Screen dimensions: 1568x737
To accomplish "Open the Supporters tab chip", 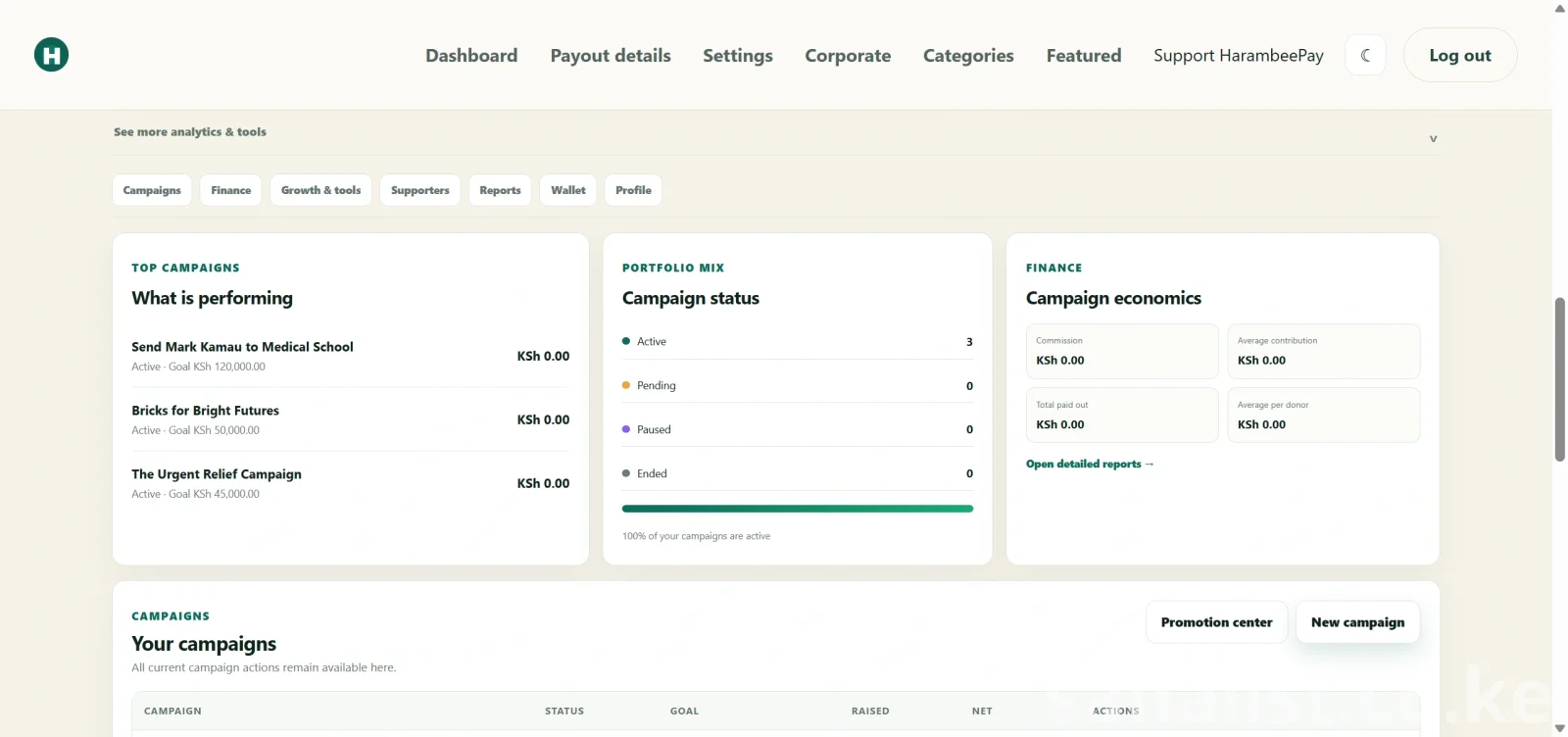I will click(x=420, y=190).
